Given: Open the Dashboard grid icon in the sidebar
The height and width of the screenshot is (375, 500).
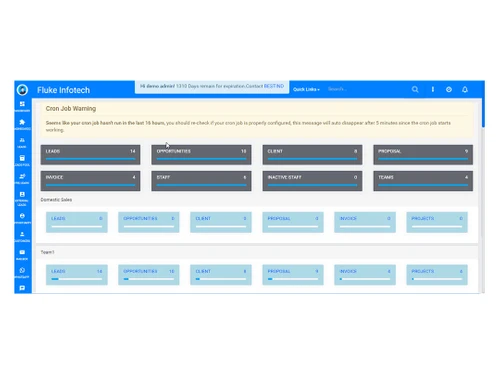Looking at the screenshot, I should (x=22, y=104).
